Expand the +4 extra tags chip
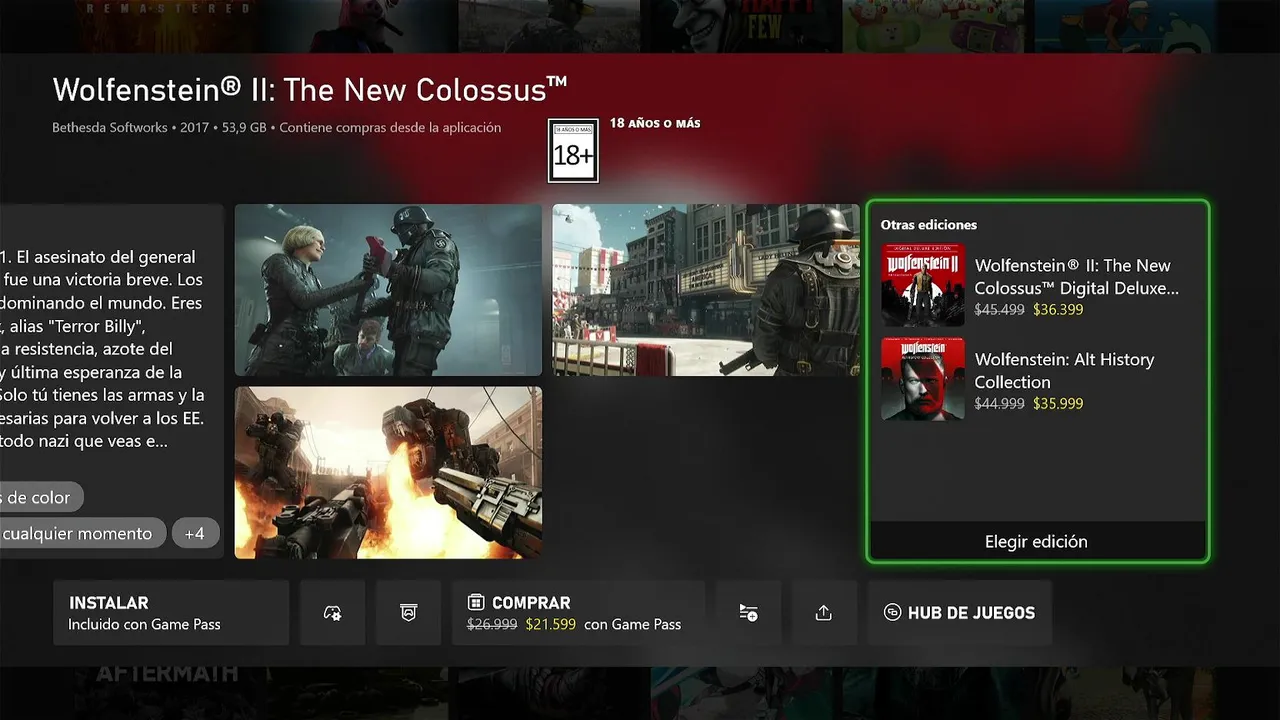Viewport: 1280px width, 720px height. click(195, 533)
